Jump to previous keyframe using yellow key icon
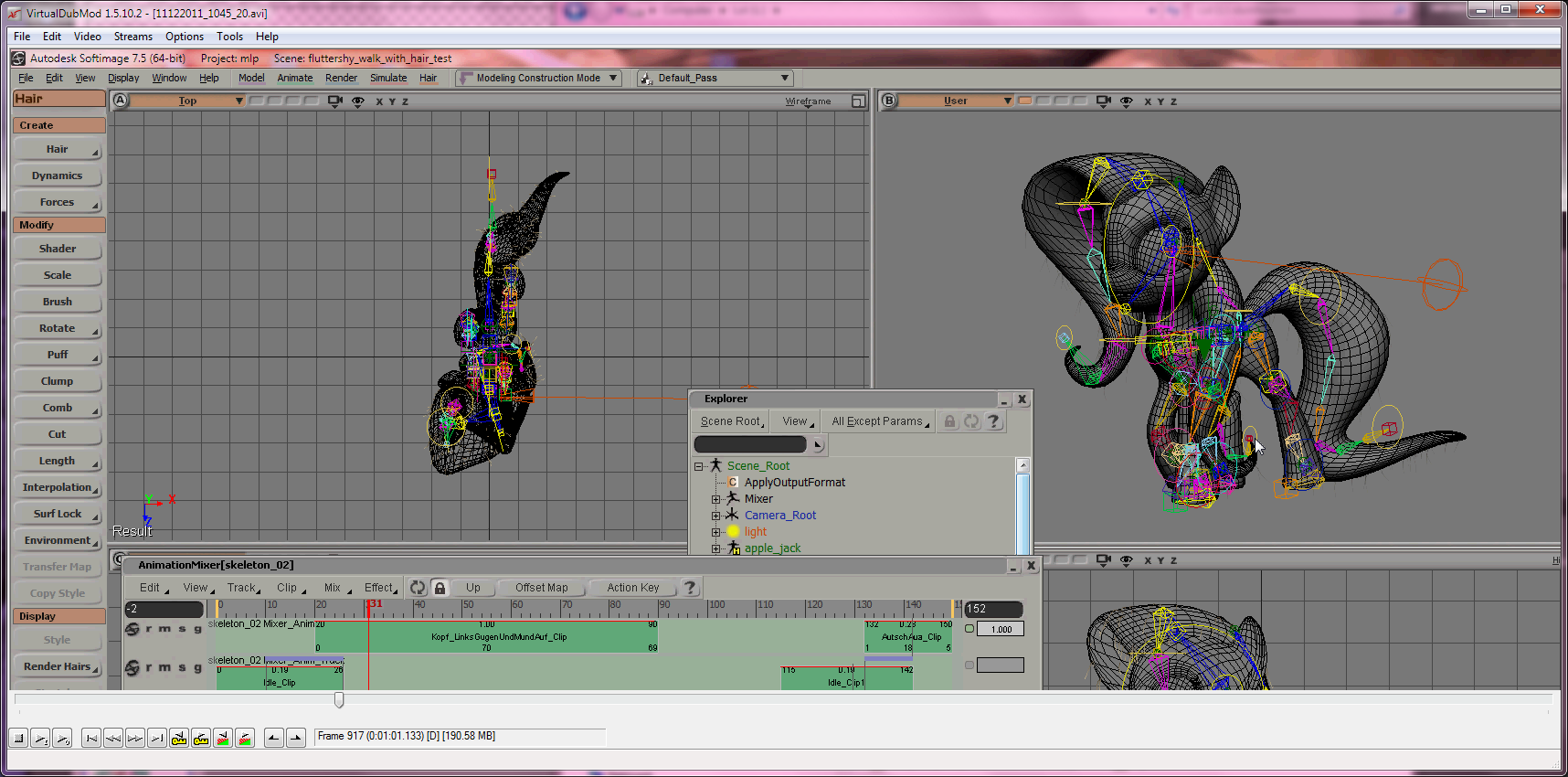Viewport: 1568px width, 777px height. pos(179,738)
